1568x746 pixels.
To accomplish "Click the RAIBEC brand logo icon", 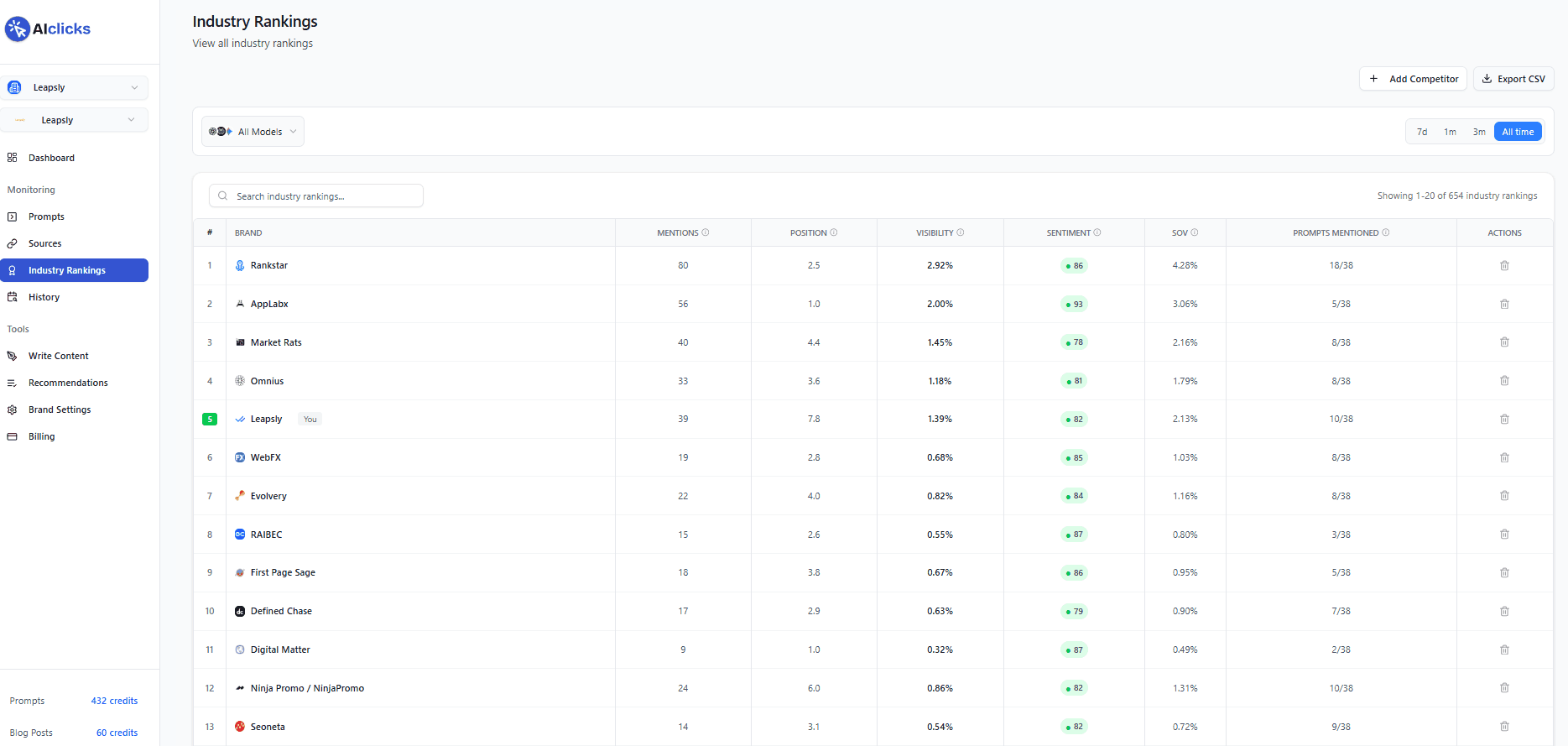I will (240, 535).
